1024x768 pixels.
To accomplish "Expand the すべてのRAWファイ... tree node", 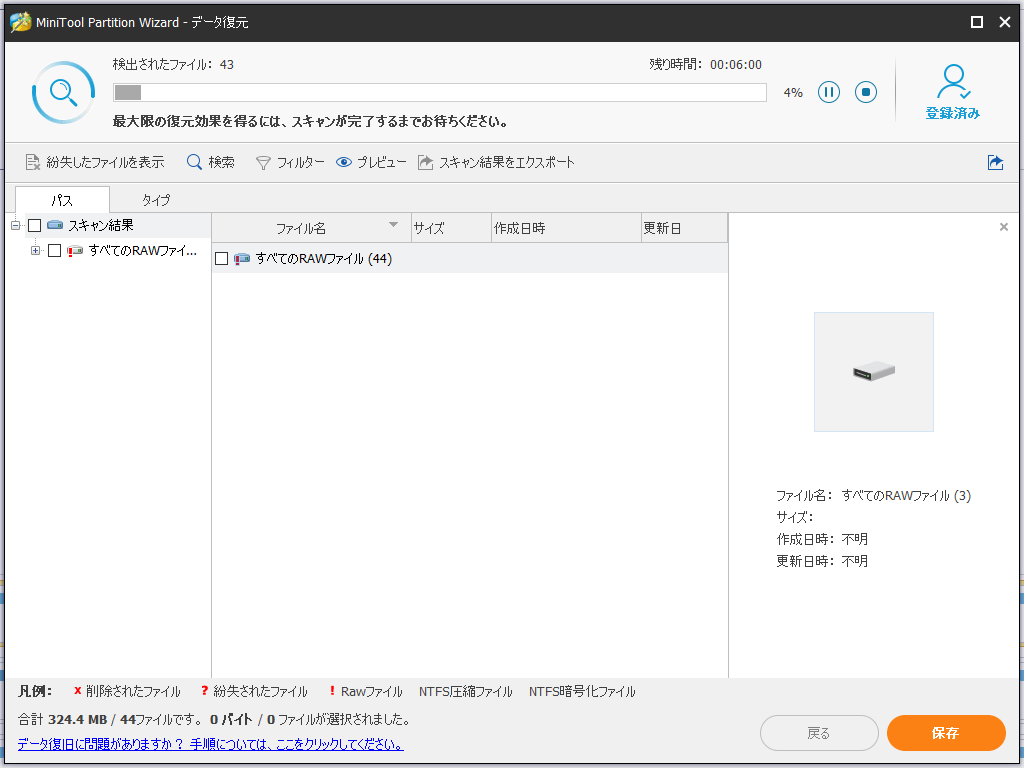I will (x=36, y=251).
